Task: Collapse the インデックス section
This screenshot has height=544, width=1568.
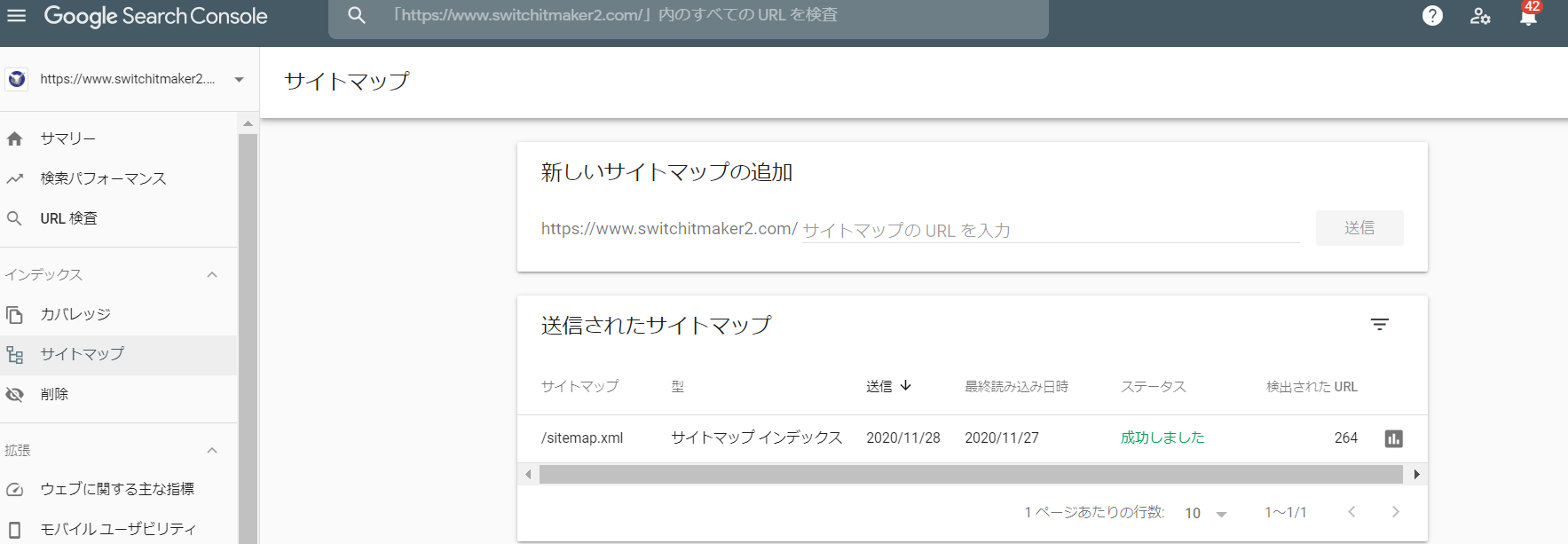Action: tap(212, 274)
